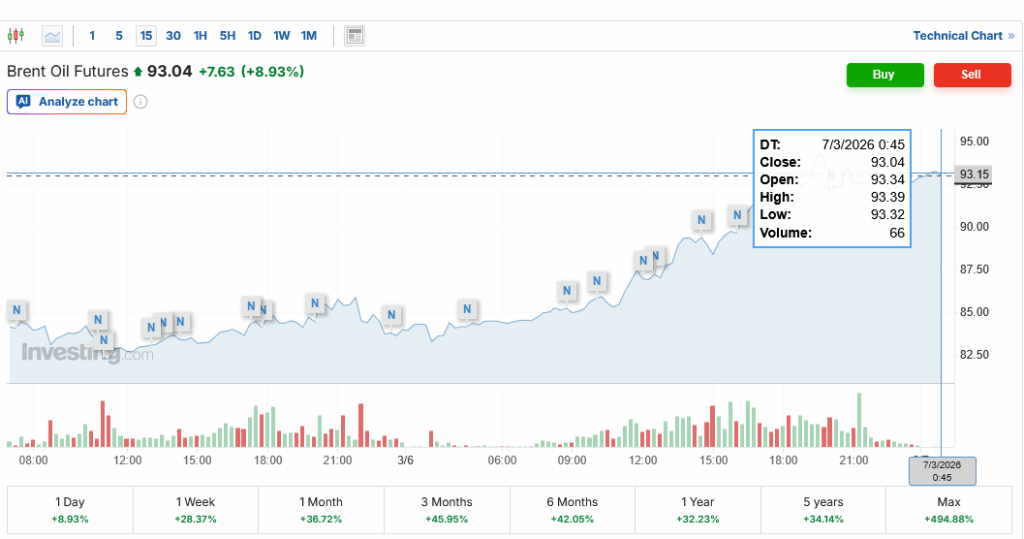
Task: Choose the 1 Year performance range
Action: point(697,510)
